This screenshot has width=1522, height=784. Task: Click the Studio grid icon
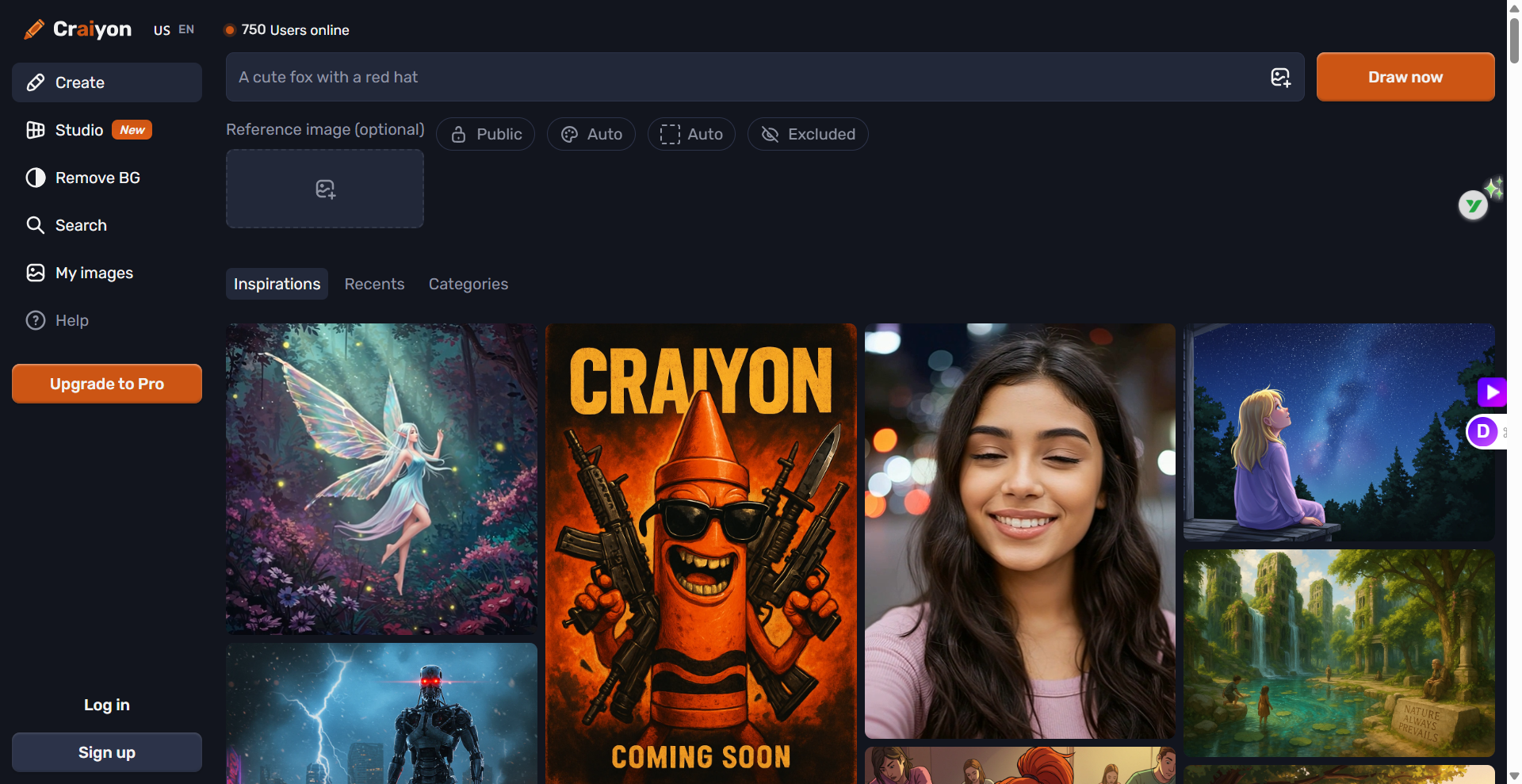(x=36, y=130)
